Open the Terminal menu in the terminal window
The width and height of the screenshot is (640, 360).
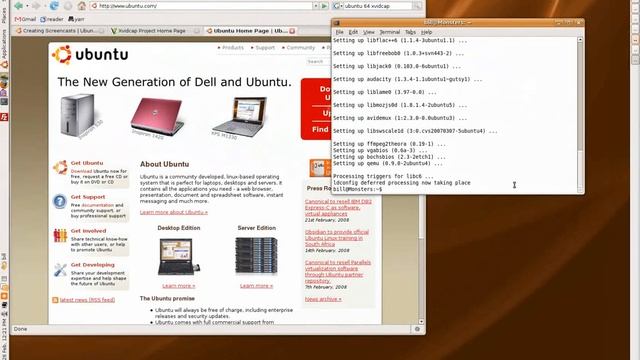click(x=389, y=32)
